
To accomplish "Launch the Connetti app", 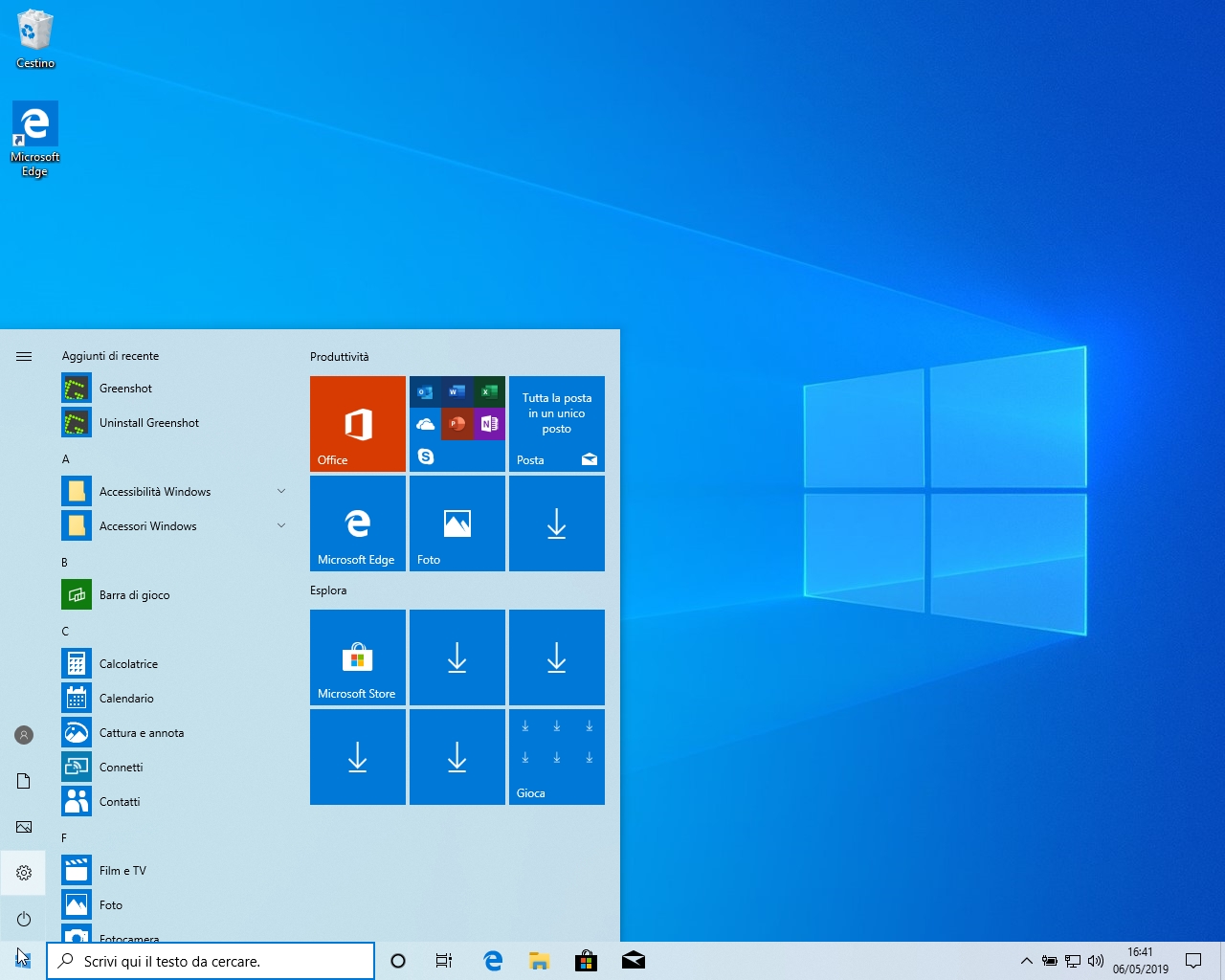I will [174, 768].
